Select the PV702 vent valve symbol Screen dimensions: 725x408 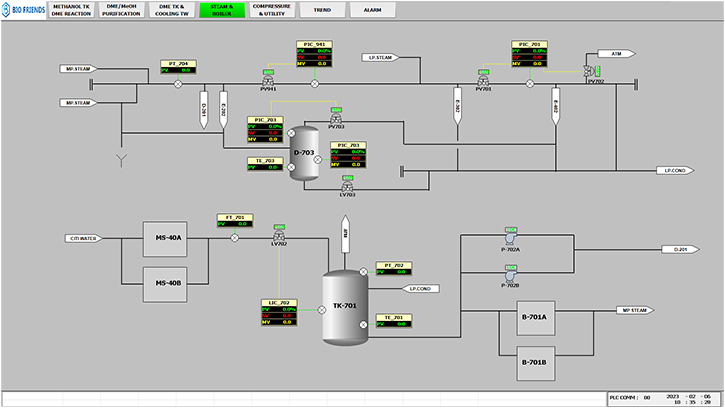(588, 71)
